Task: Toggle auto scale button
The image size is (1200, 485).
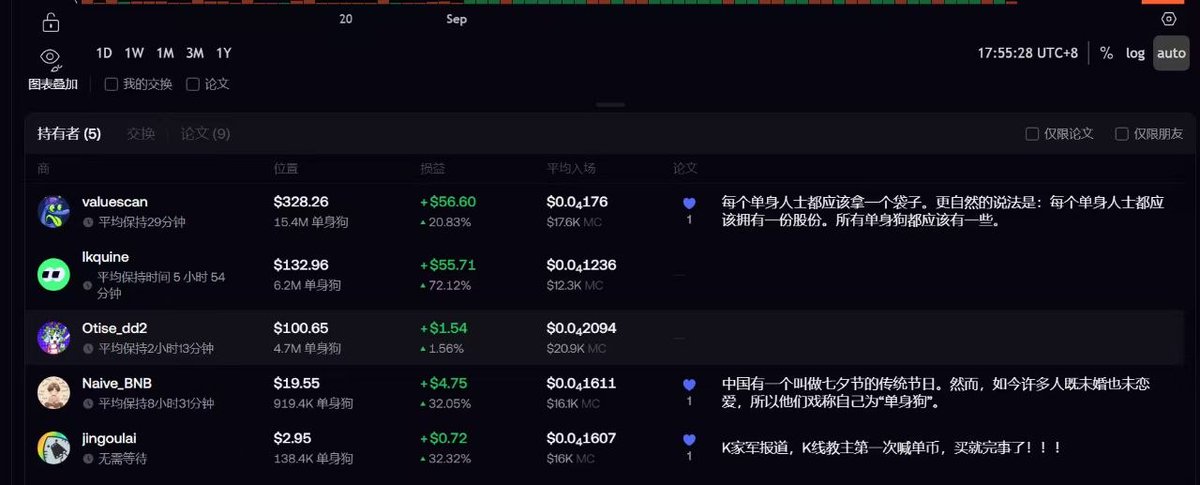Action: pyautogui.click(x=1171, y=53)
